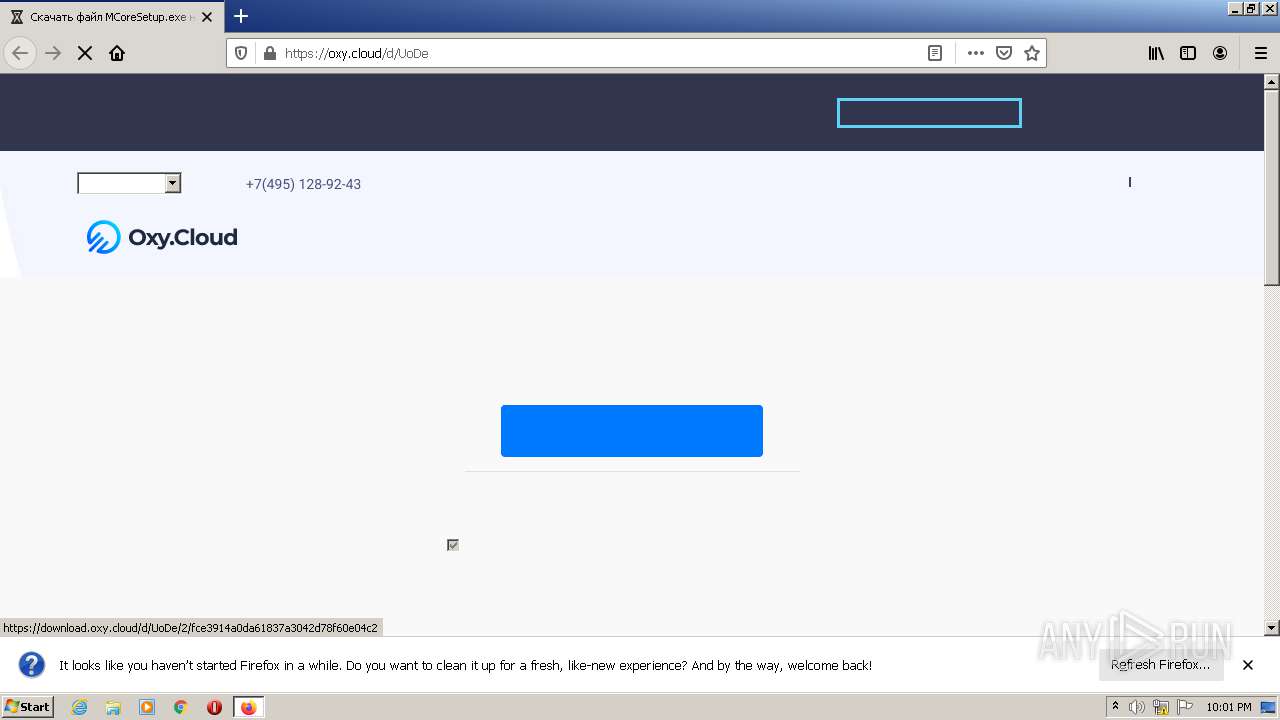
Task: Show hidden system tray icons
Action: (1115, 707)
